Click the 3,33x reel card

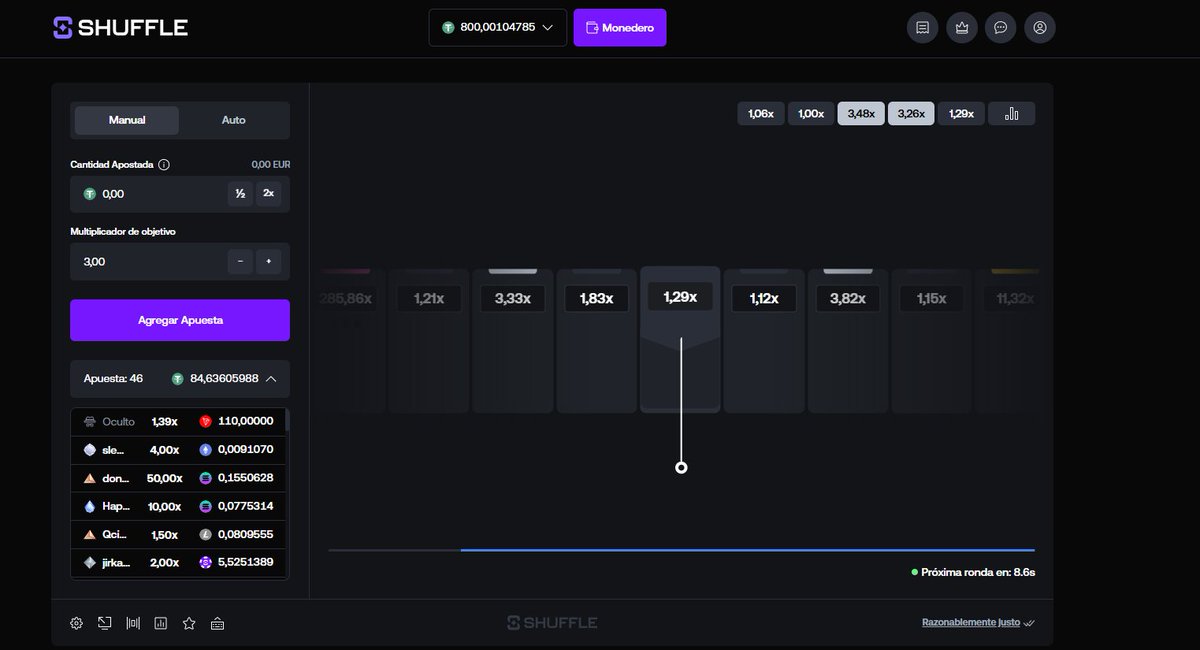[x=512, y=340]
